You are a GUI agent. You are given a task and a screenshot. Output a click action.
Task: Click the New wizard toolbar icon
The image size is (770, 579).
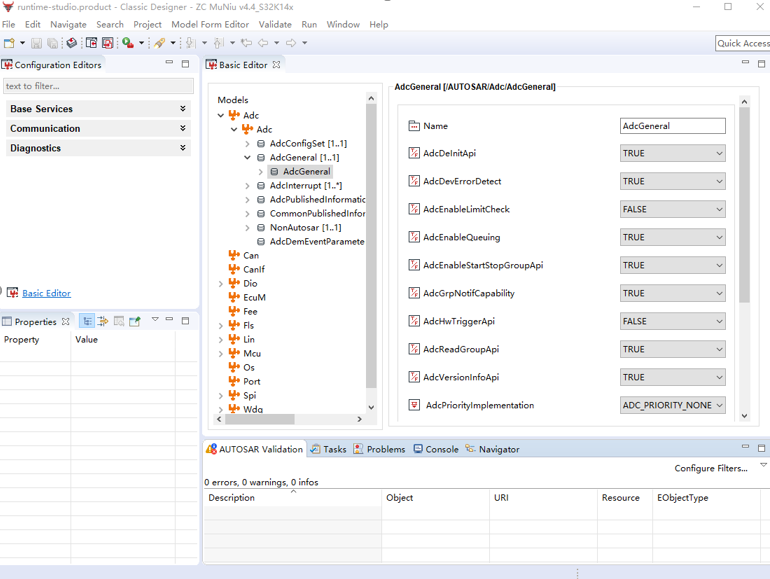[x=9, y=43]
